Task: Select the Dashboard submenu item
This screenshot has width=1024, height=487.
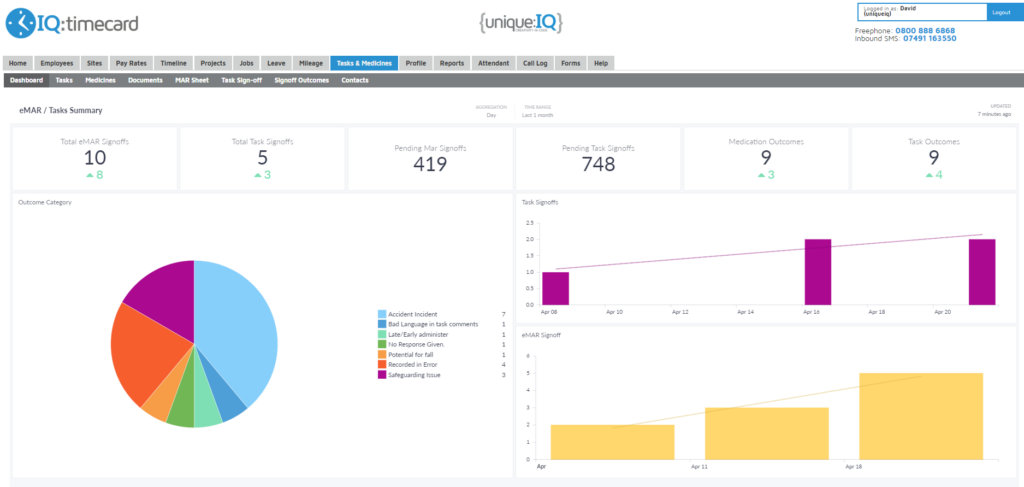Action: (x=26, y=80)
